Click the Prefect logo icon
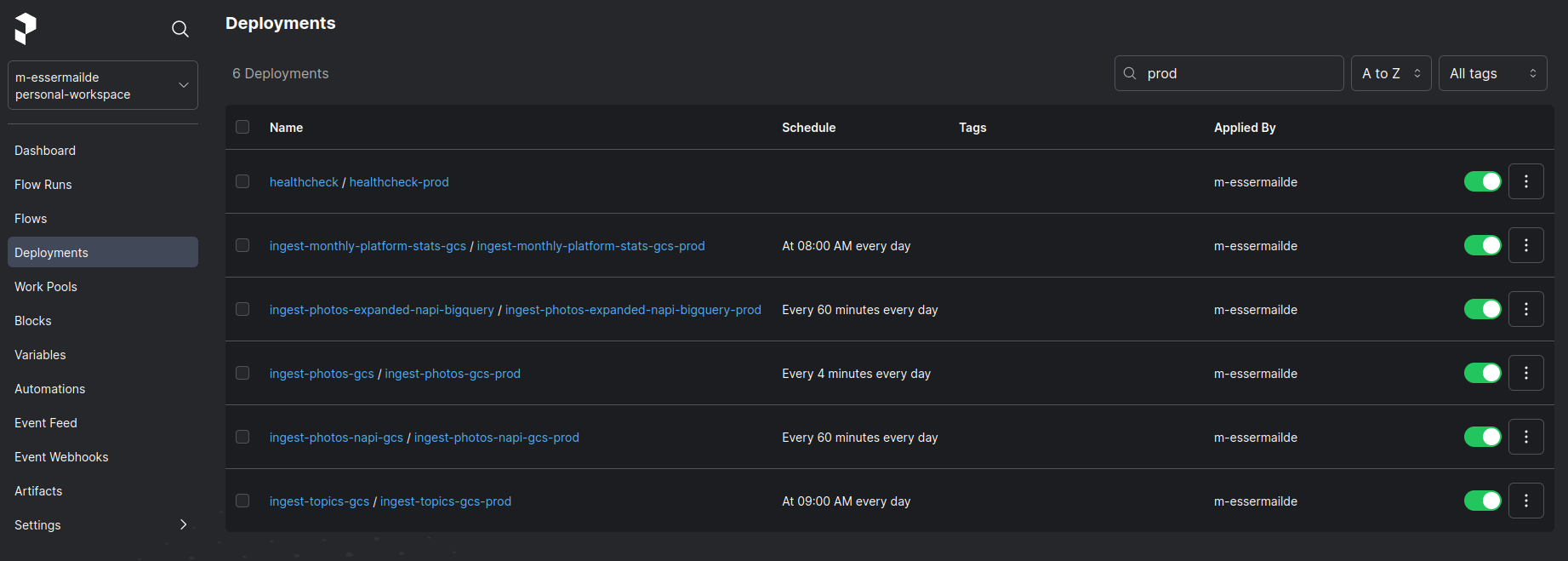Image resolution: width=1568 pixels, height=561 pixels. click(x=26, y=29)
